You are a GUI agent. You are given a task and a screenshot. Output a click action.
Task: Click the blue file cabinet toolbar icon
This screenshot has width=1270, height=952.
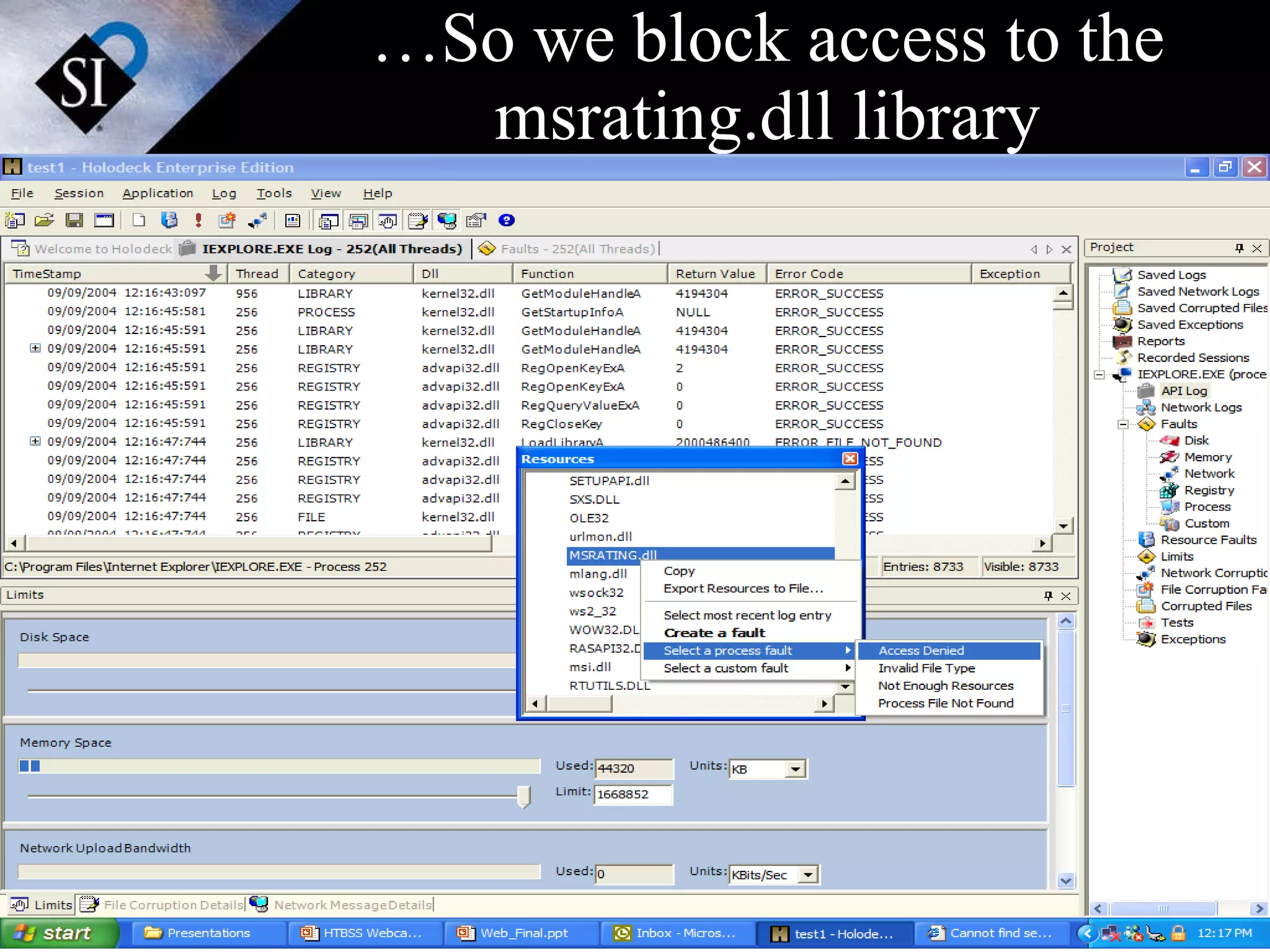pyautogui.click(x=169, y=220)
